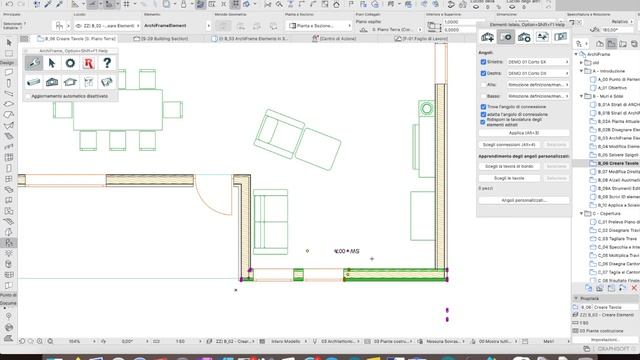
Task: Select the wall framing house icon
Action: point(52,82)
